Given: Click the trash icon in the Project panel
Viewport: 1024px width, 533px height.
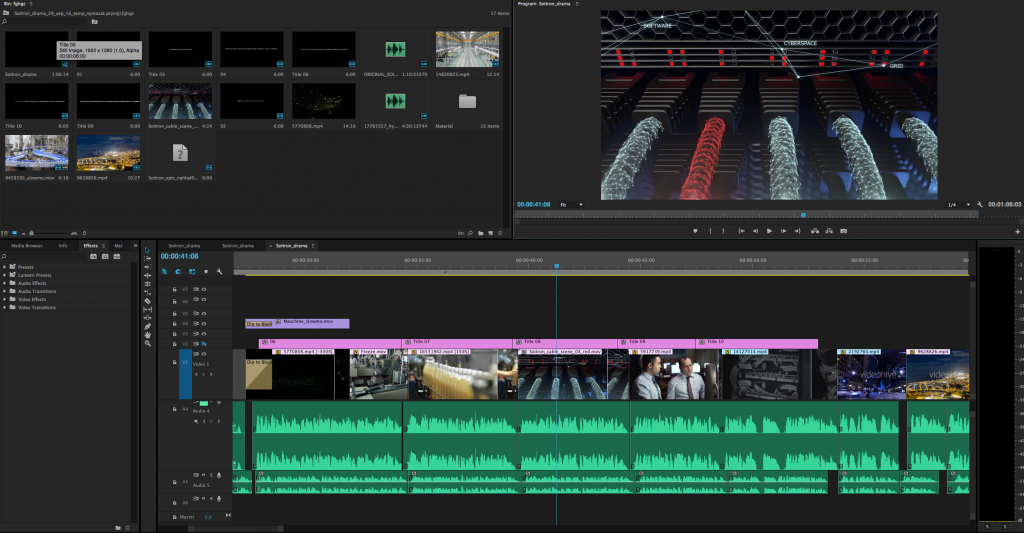Looking at the screenshot, I should 501,233.
